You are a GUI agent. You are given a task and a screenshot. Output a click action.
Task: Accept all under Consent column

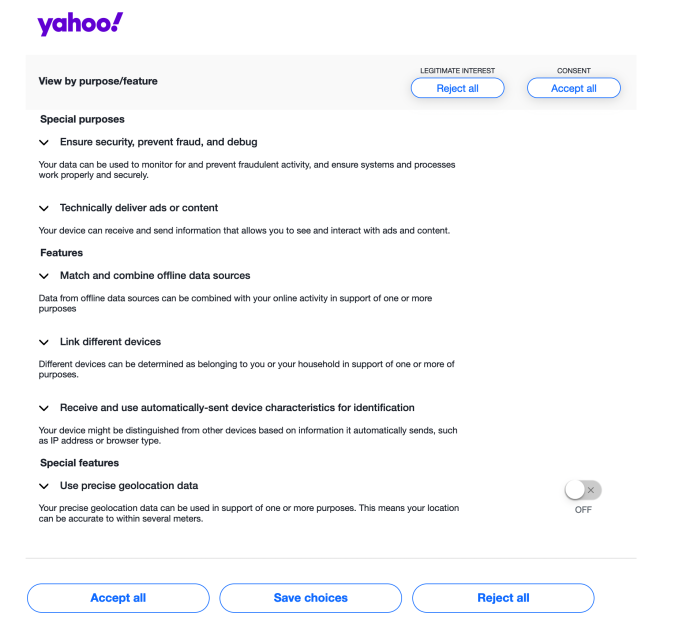(x=573, y=88)
